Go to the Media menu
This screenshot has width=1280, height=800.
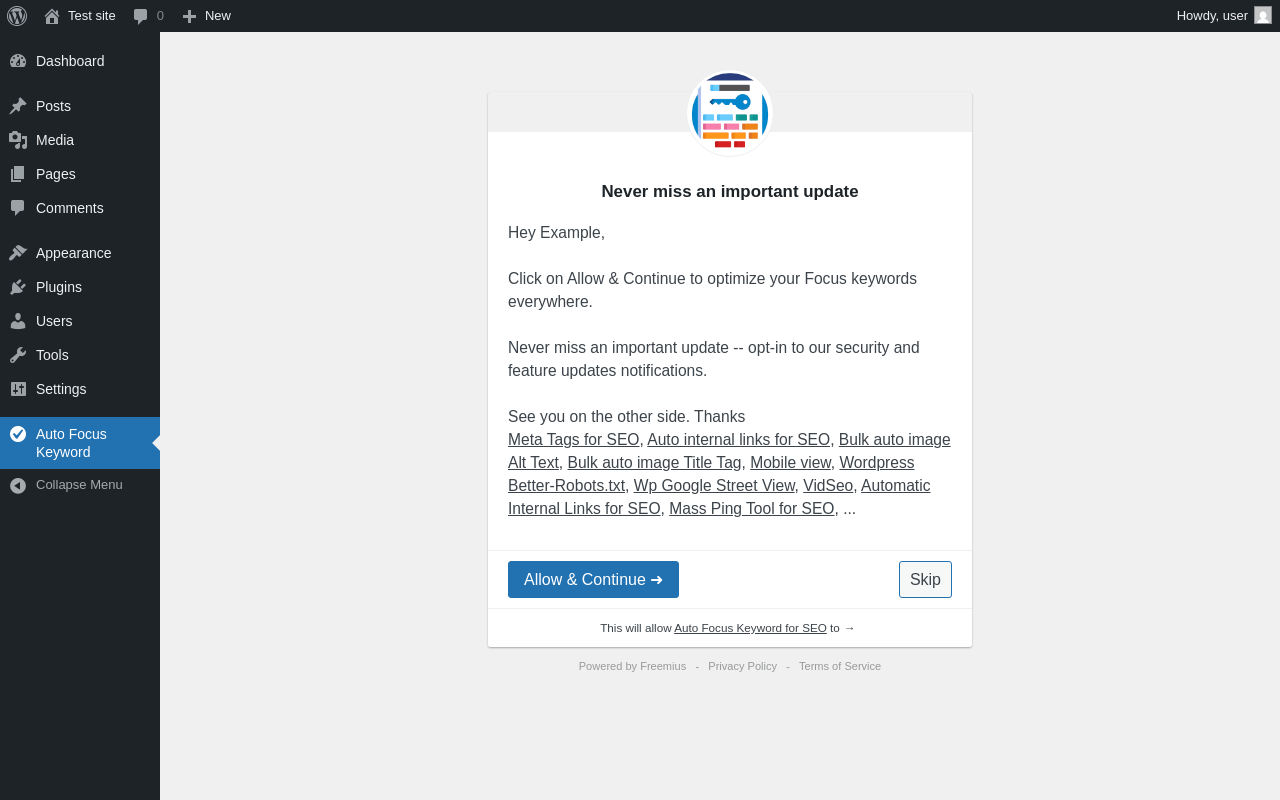click(80, 140)
